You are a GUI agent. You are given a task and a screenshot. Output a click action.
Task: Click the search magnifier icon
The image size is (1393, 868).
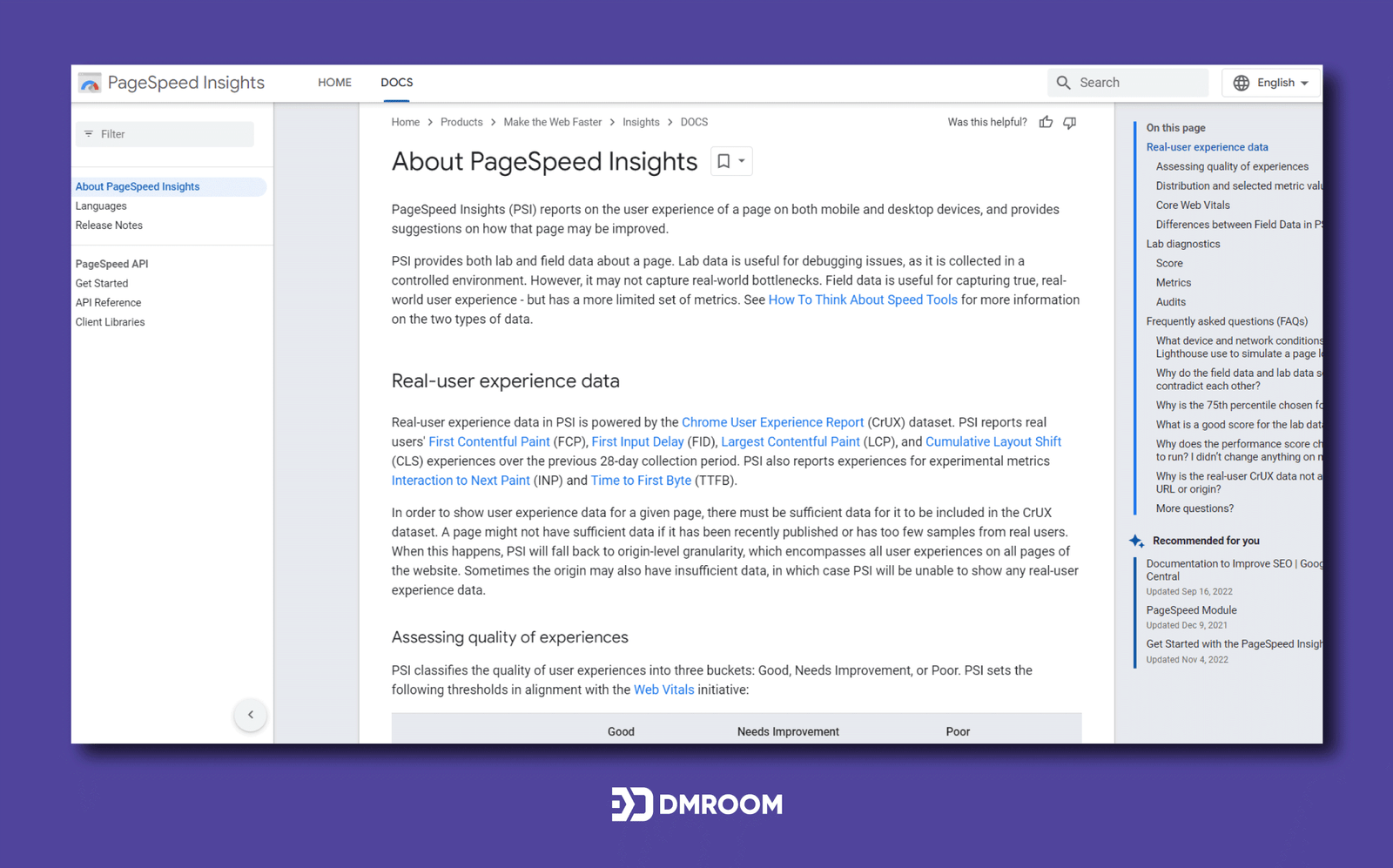coord(1063,83)
